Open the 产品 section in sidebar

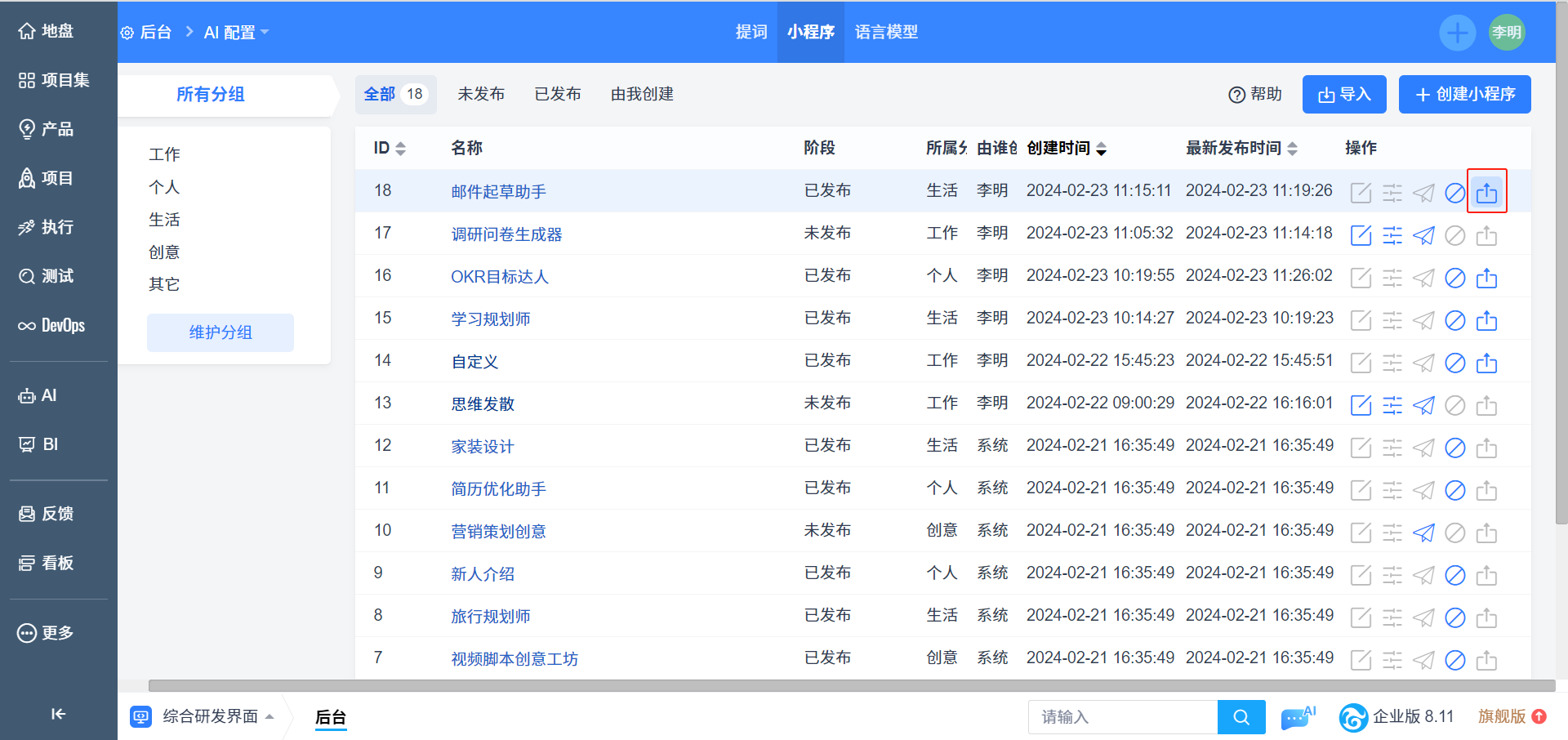pyautogui.click(x=46, y=129)
